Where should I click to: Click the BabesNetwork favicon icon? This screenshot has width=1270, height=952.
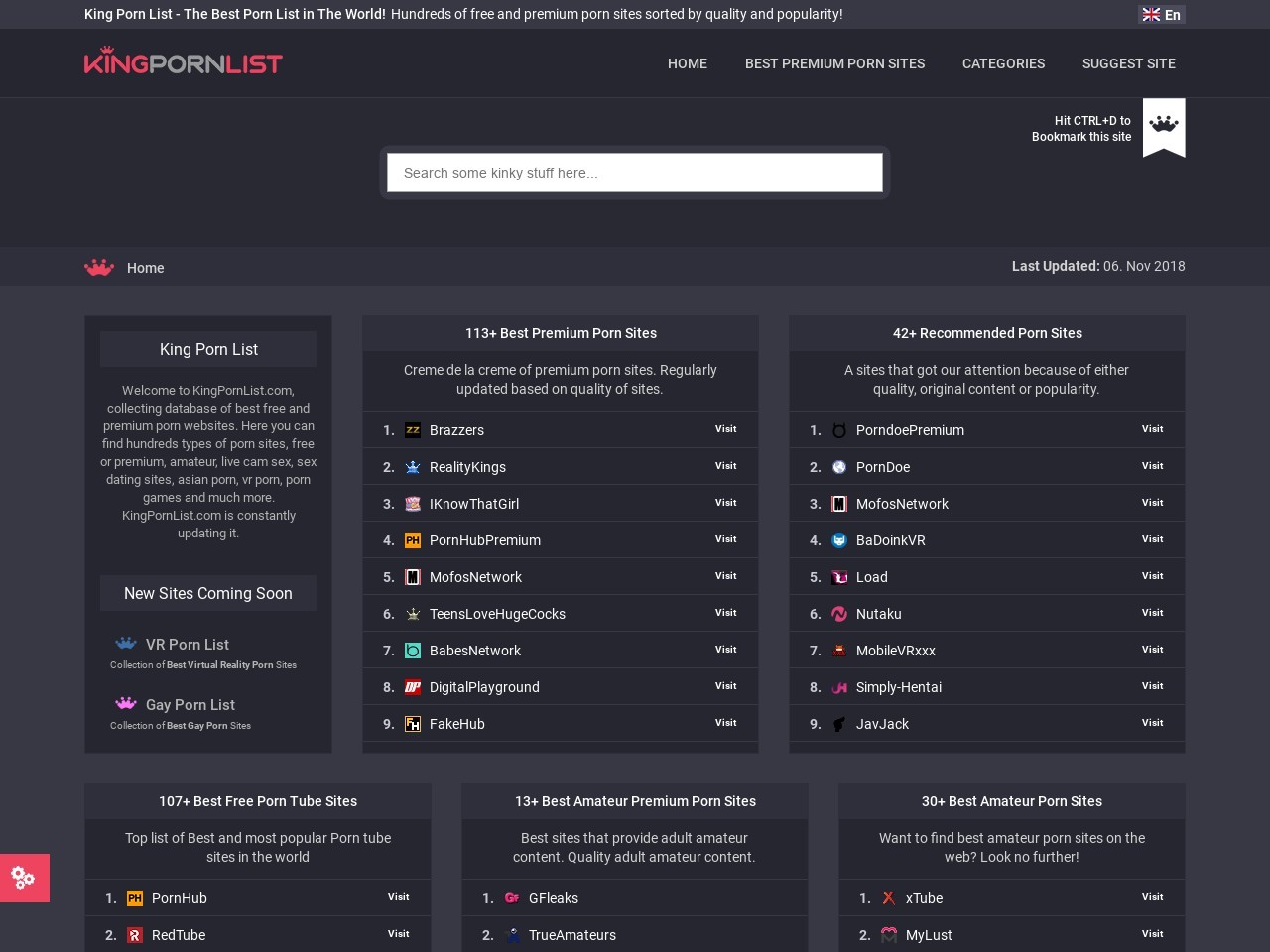(413, 651)
